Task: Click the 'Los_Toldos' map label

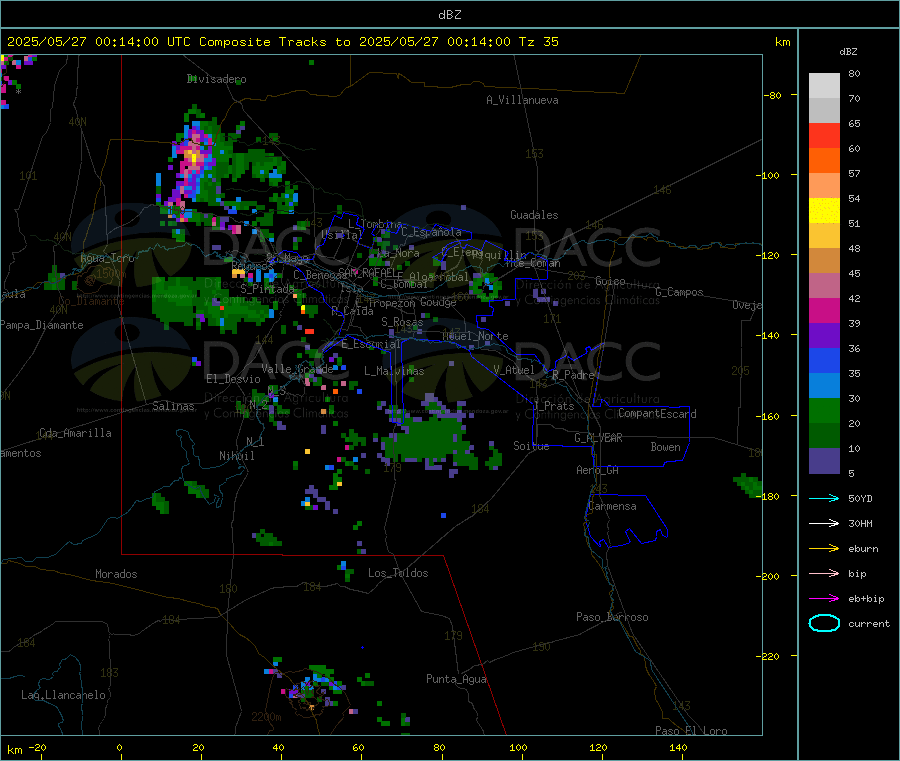Action: point(398,573)
